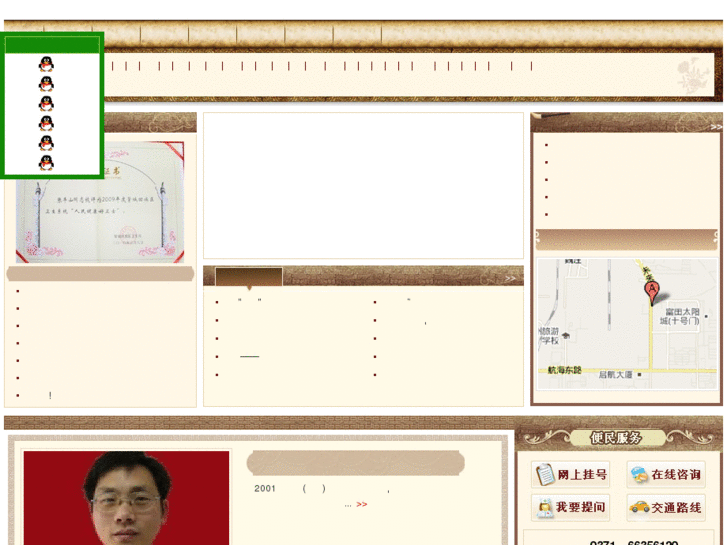Click the second QQ penguin icon from top

pos(46,84)
